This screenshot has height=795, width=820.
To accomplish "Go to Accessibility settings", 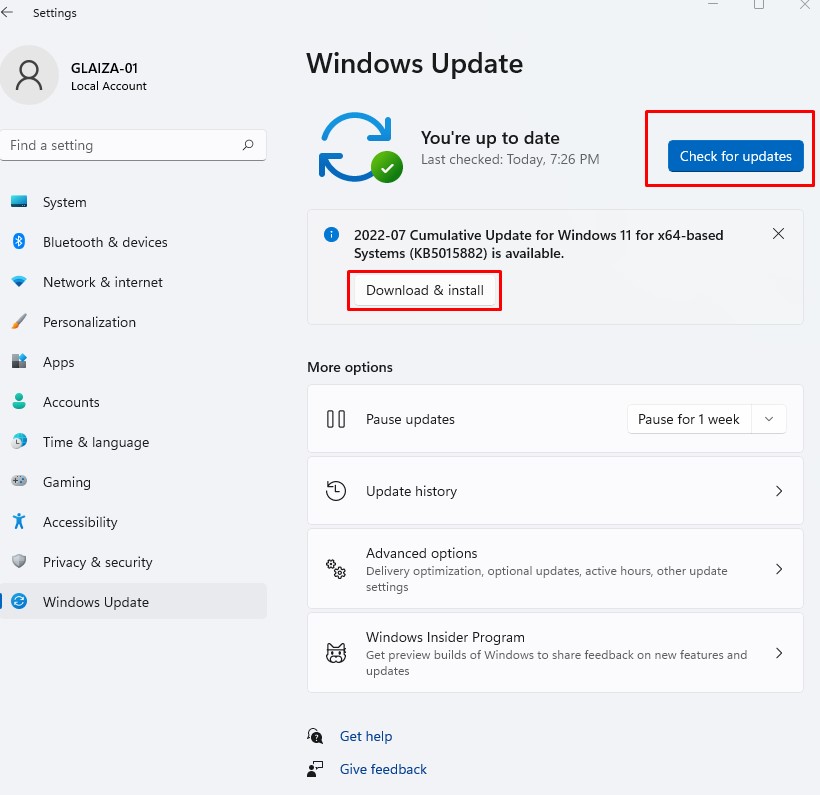I will pos(80,522).
